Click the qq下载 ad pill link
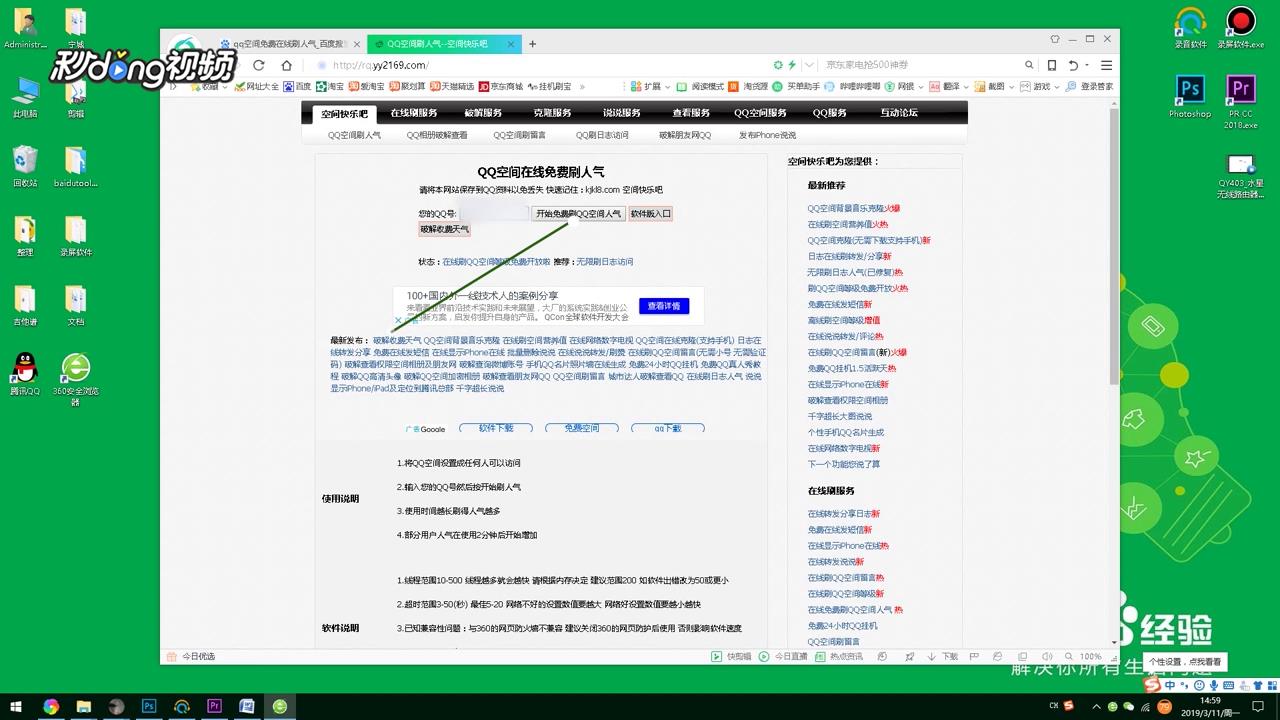Screen dimensions: 1280x720 668,428
